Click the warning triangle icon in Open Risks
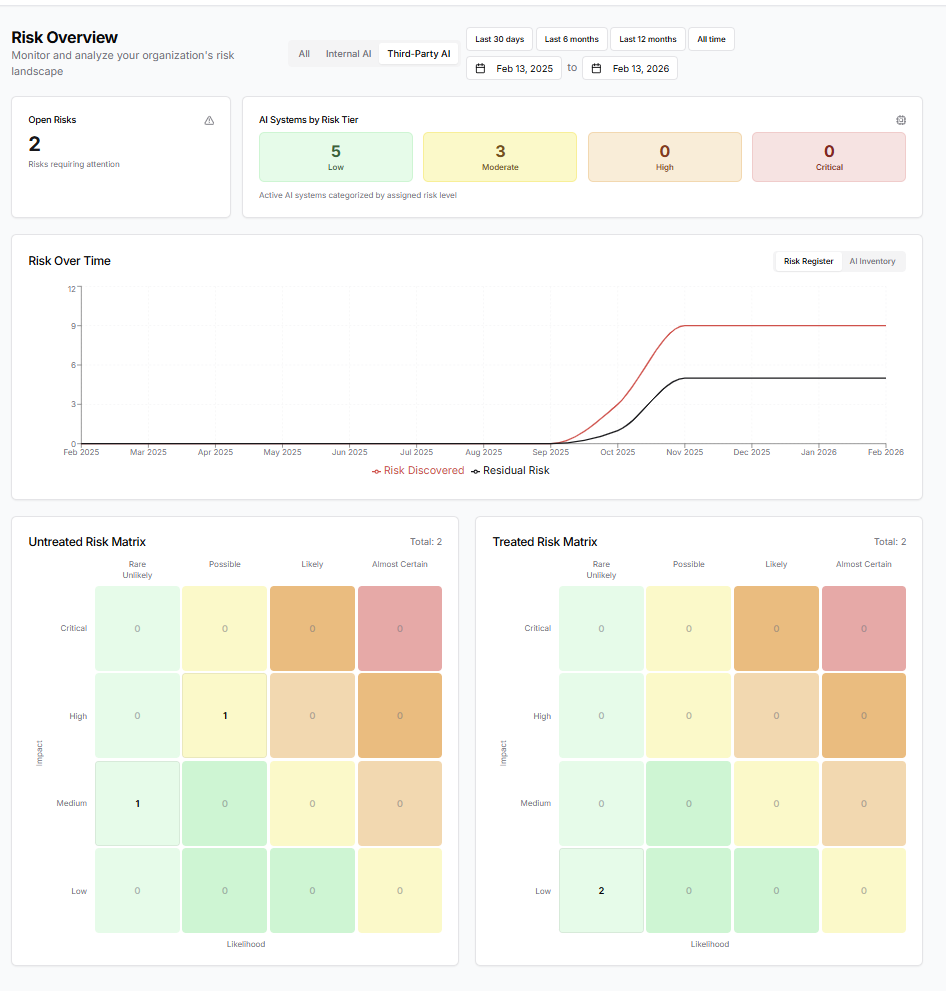946x991 pixels. tap(209, 120)
